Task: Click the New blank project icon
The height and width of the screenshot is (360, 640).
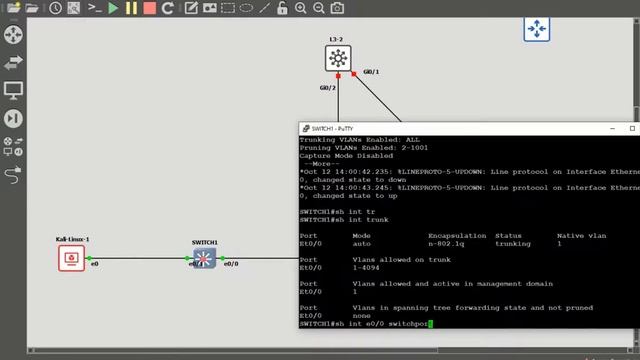Action: tap(13, 7)
